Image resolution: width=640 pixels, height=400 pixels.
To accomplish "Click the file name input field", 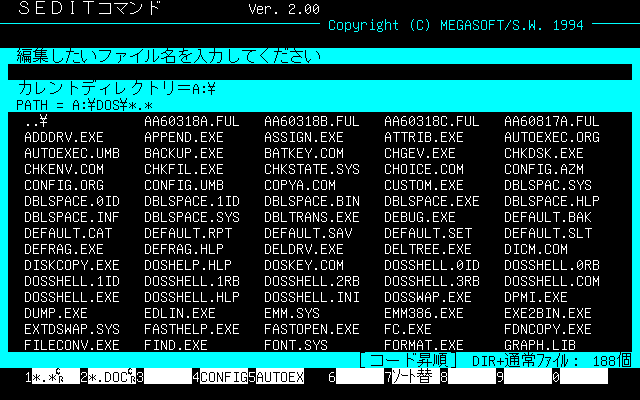I will point(320,72).
